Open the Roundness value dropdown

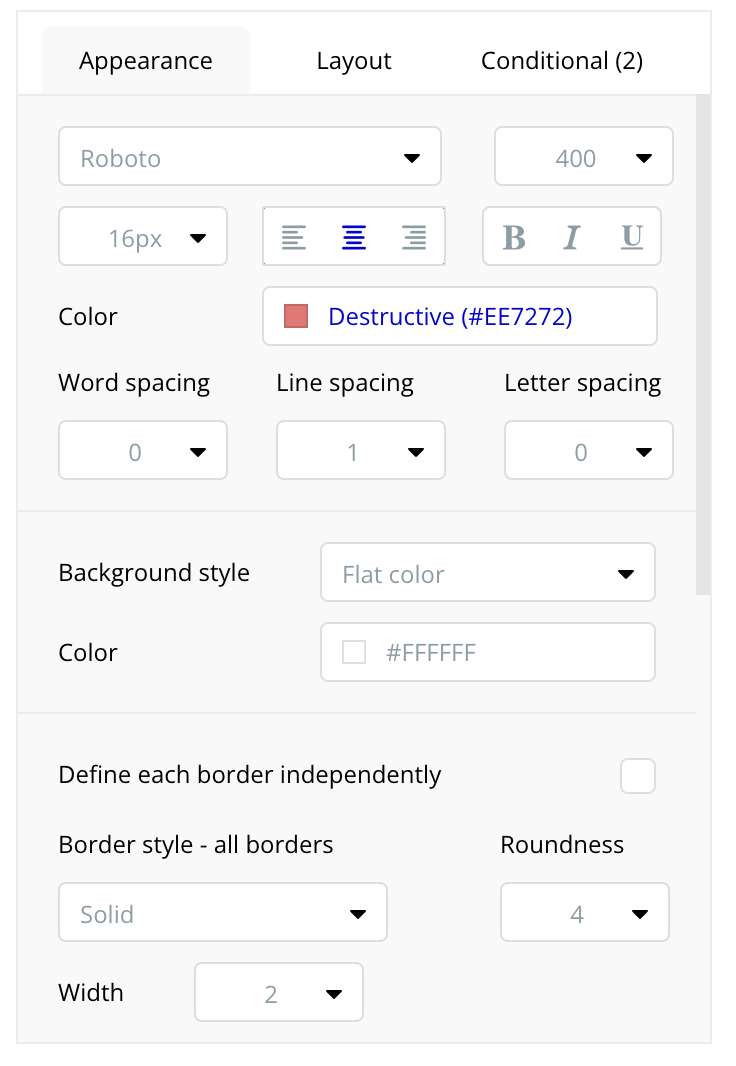pos(585,913)
